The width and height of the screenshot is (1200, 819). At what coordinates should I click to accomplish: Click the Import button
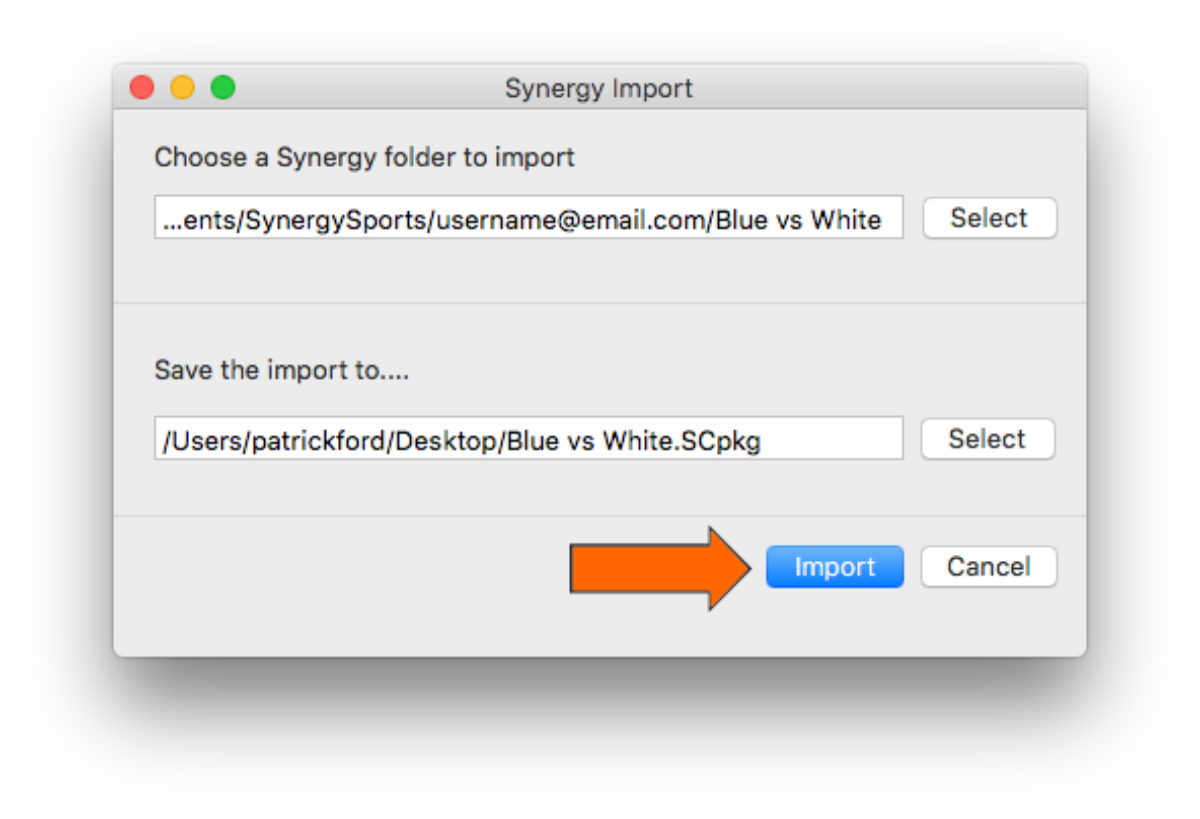[x=835, y=567]
